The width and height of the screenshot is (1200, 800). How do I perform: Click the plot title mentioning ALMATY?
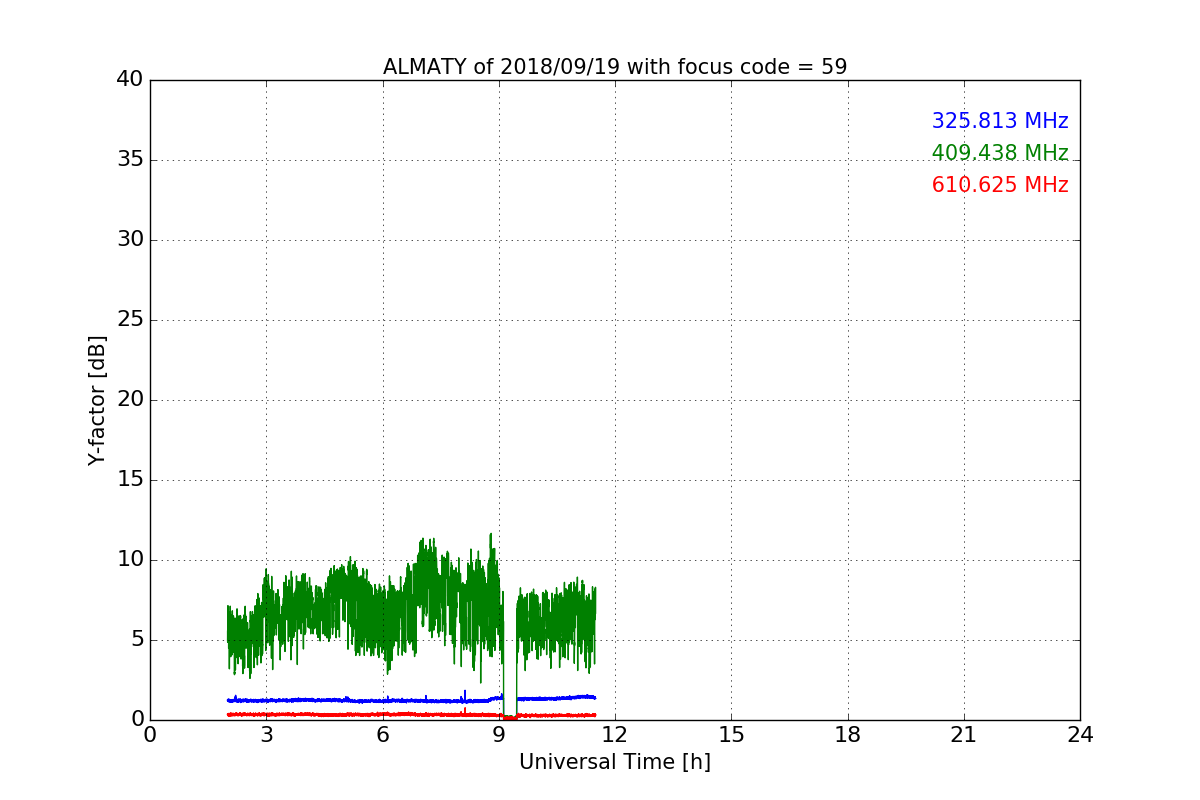614,67
